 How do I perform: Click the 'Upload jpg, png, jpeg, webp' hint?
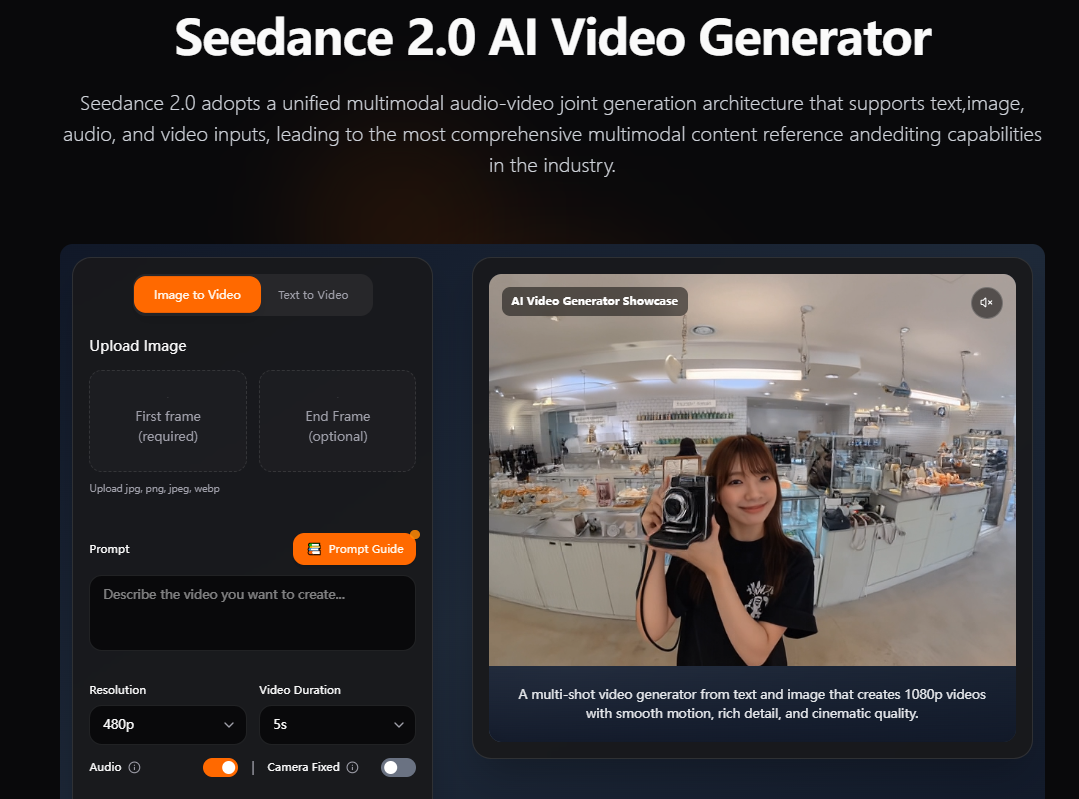click(x=155, y=489)
